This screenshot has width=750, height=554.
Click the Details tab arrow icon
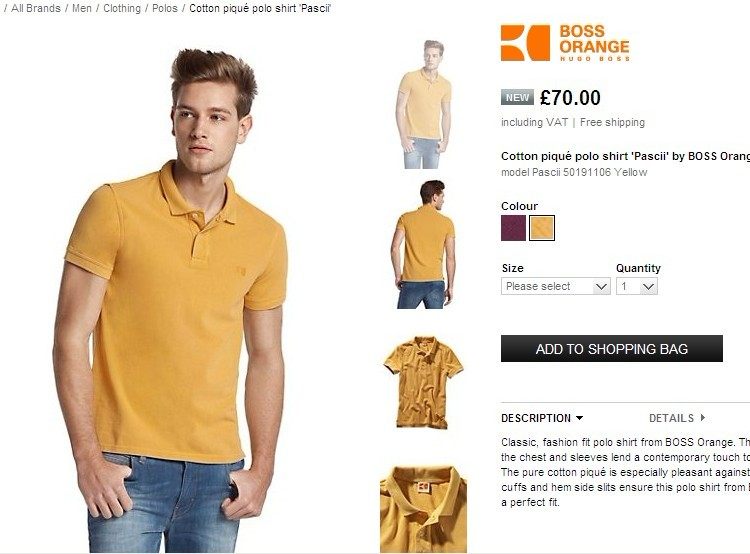703,418
